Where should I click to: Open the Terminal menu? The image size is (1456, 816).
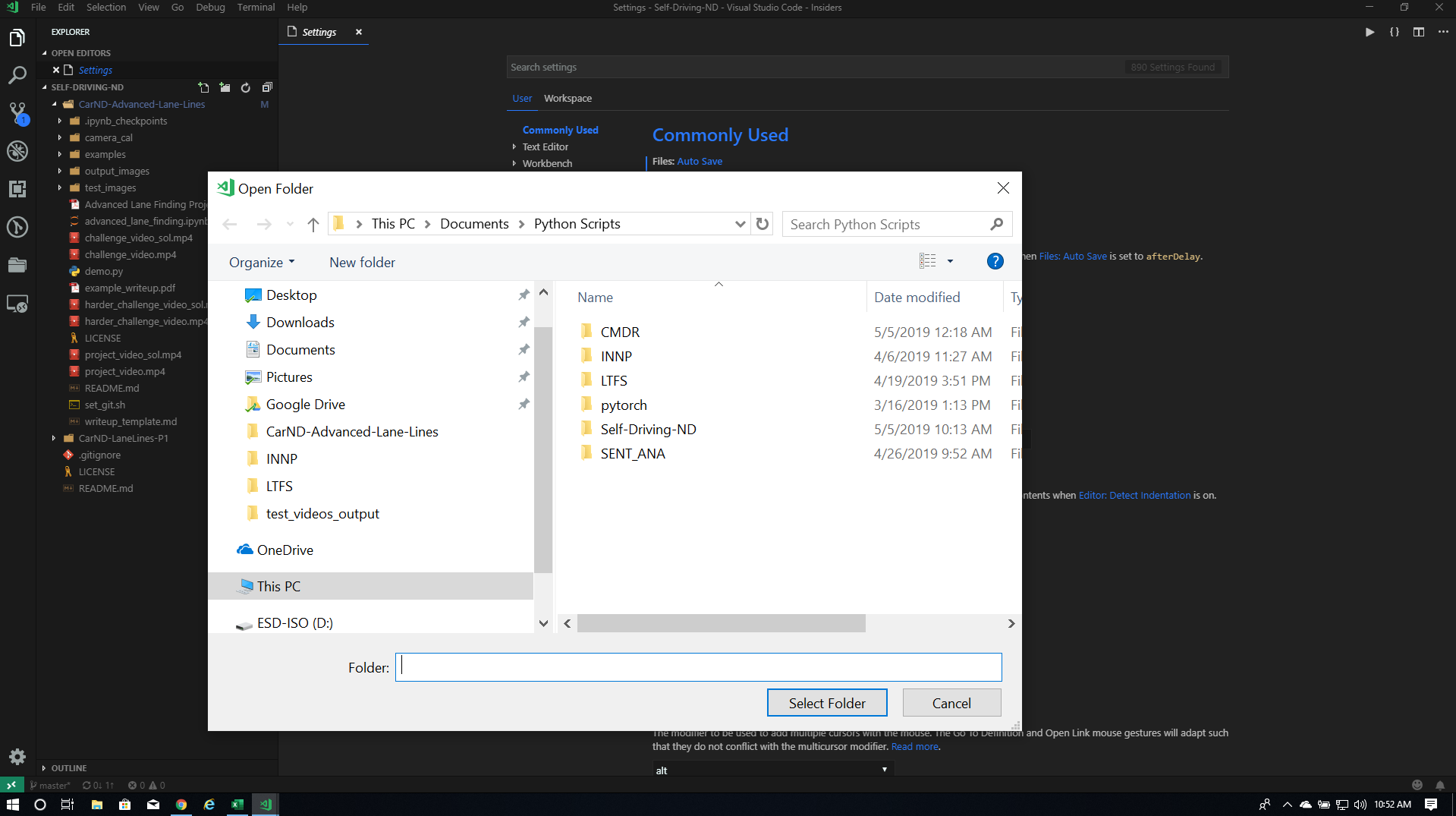point(256,7)
